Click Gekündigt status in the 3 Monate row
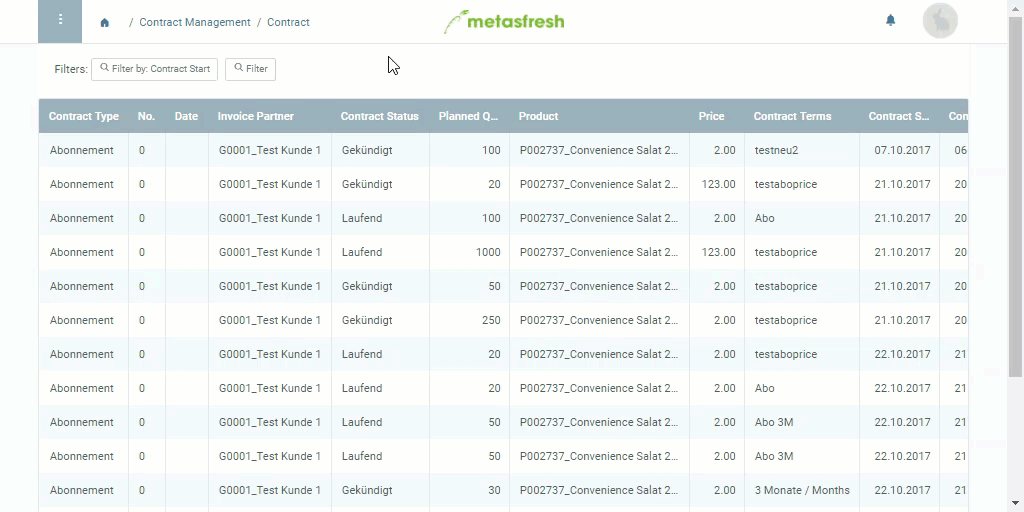Screen dimensions: 1024x512 380,490
